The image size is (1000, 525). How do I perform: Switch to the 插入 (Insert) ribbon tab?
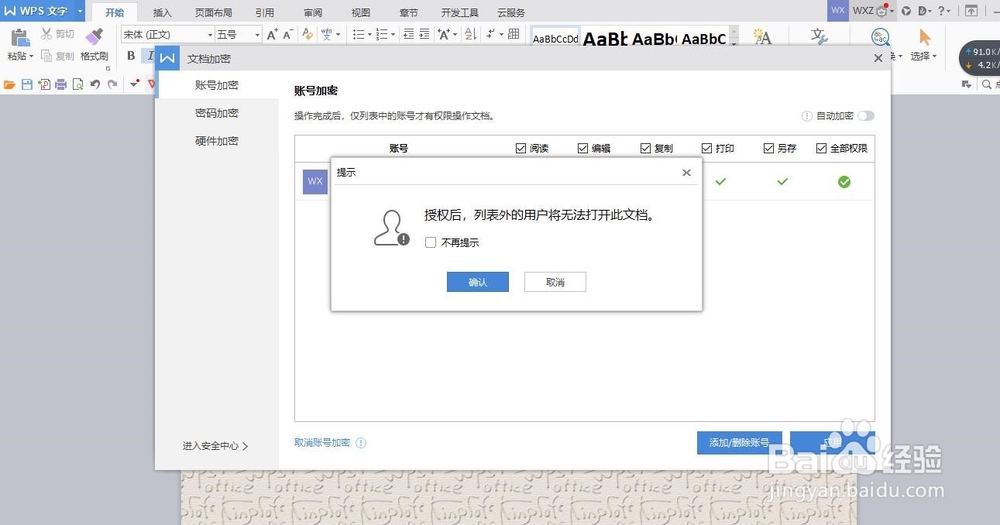(x=163, y=12)
